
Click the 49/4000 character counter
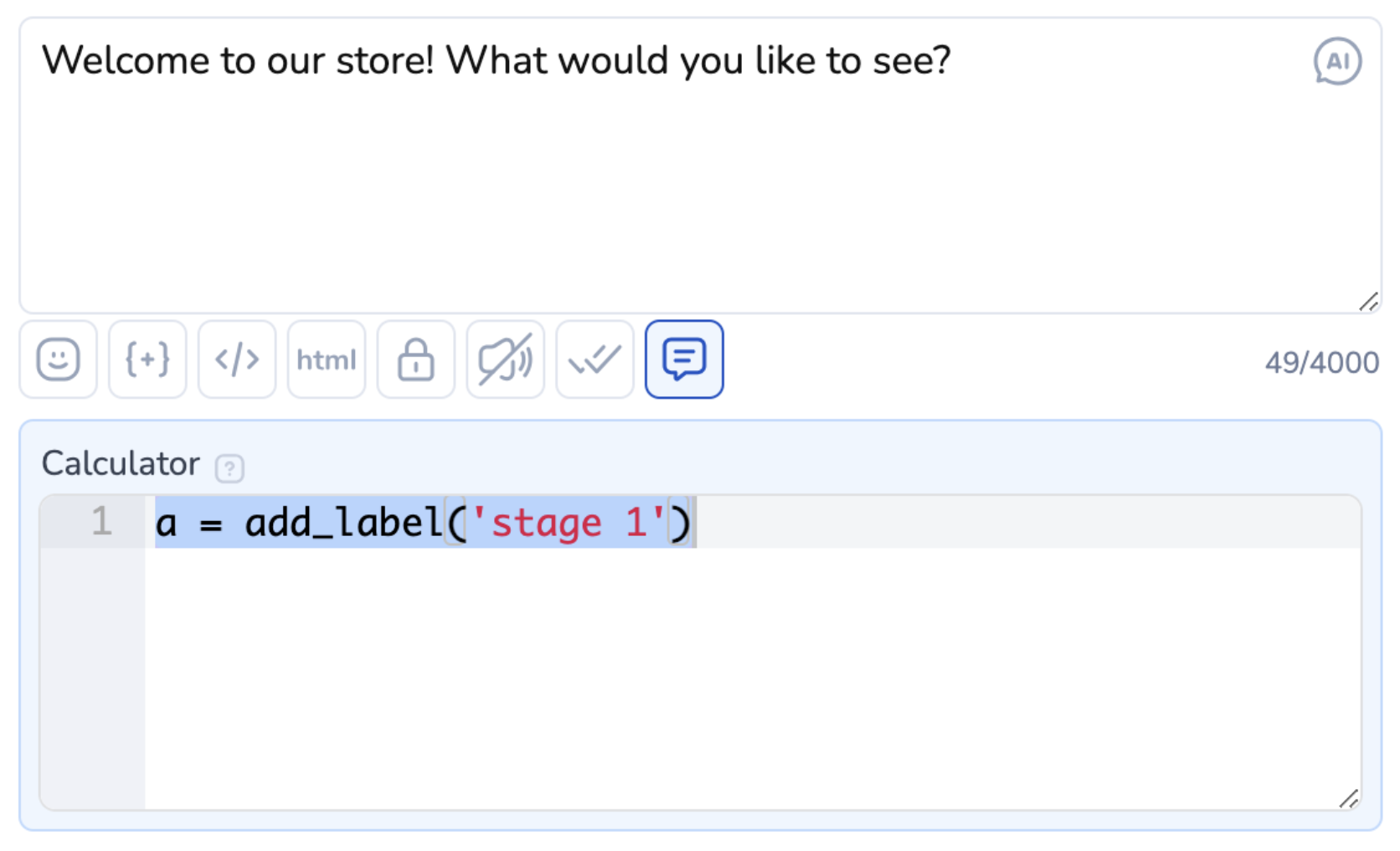click(1321, 363)
